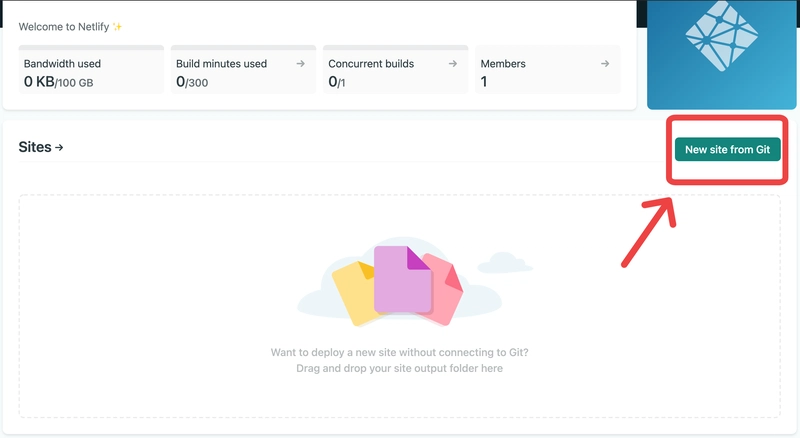Viewport: 800px width, 438px height.
Task: Click the arrow icon beside Sites heading
Action: point(59,148)
